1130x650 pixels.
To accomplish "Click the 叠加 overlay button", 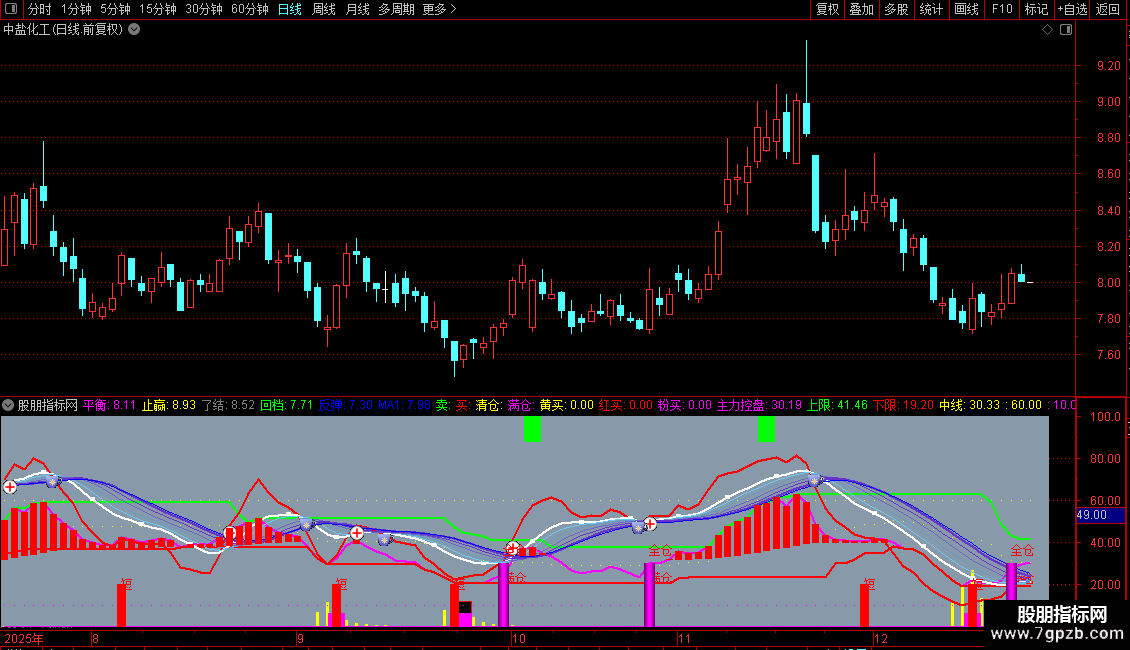I will [x=861, y=9].
